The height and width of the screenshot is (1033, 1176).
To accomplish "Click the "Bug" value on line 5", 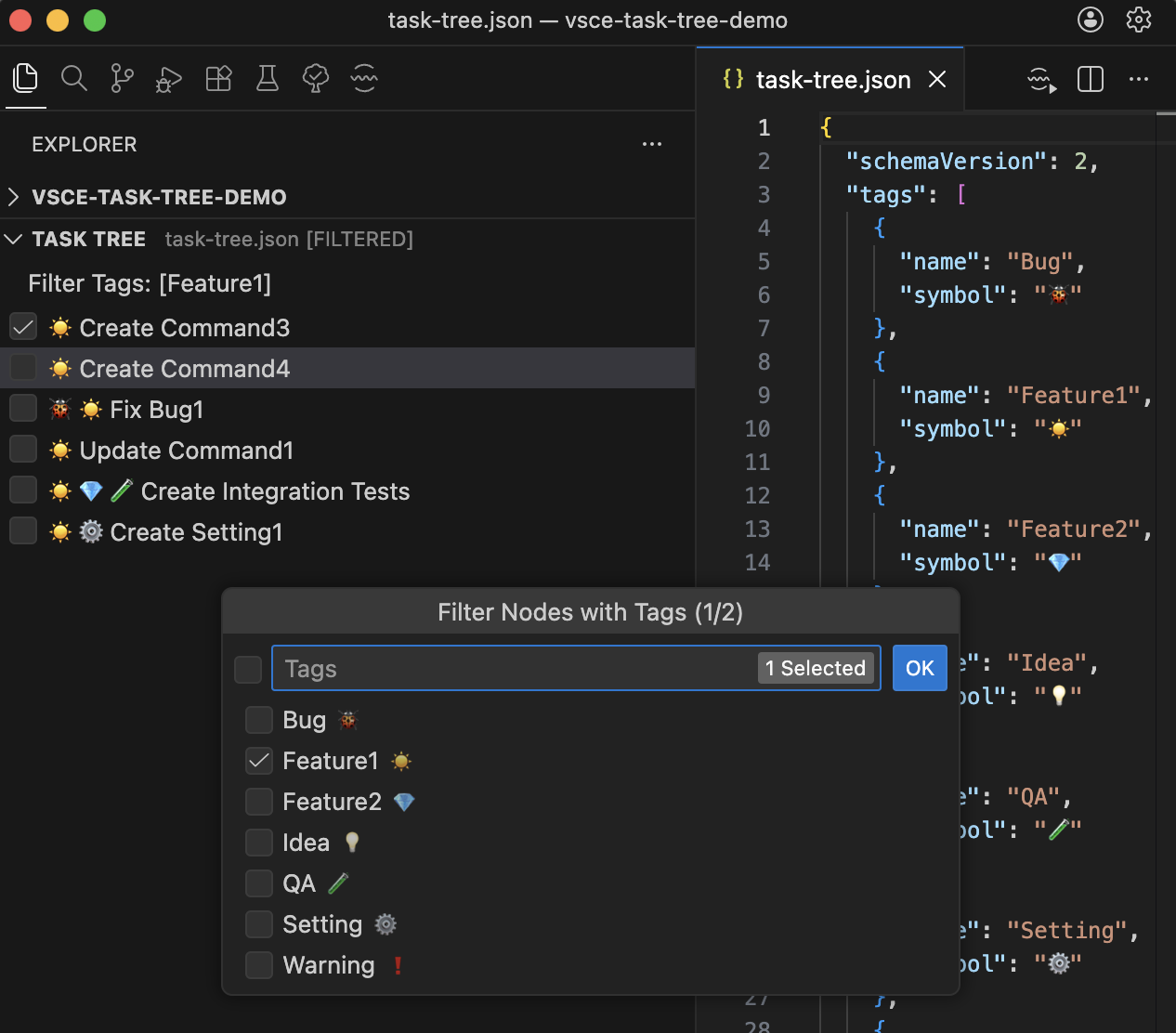I will pyautogui.click(x=1040, y=261).
